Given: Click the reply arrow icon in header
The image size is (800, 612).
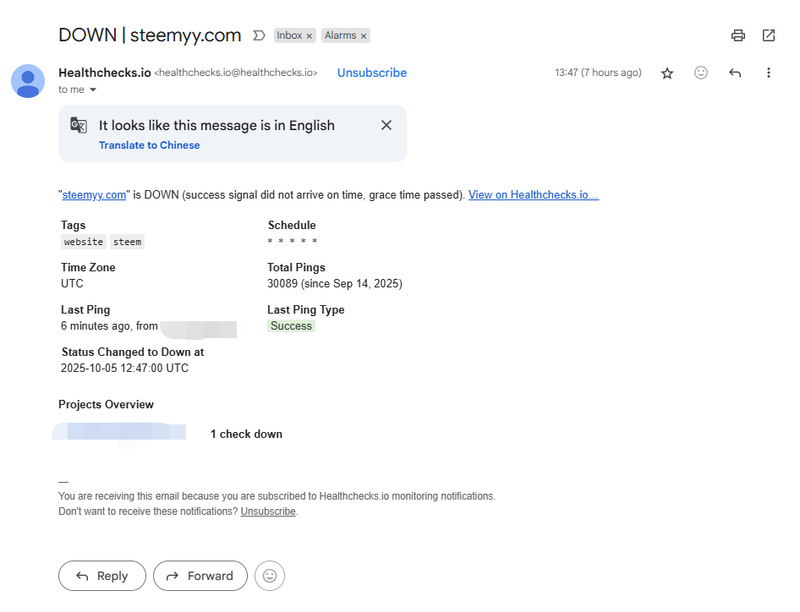Looking at the screenshot, I should tap(735, 73).
